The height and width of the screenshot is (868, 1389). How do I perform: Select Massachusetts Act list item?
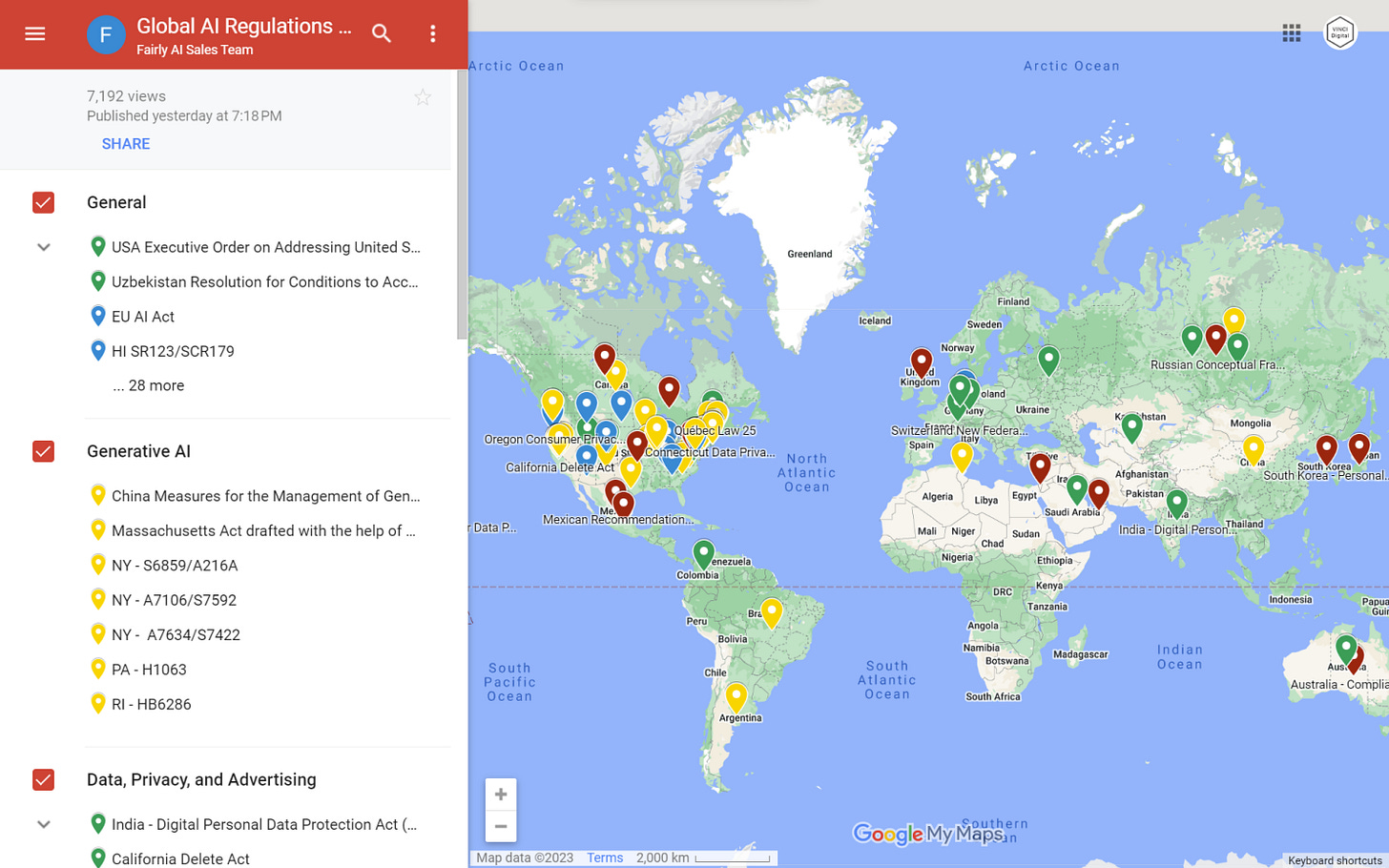click(x=255, y=530)
